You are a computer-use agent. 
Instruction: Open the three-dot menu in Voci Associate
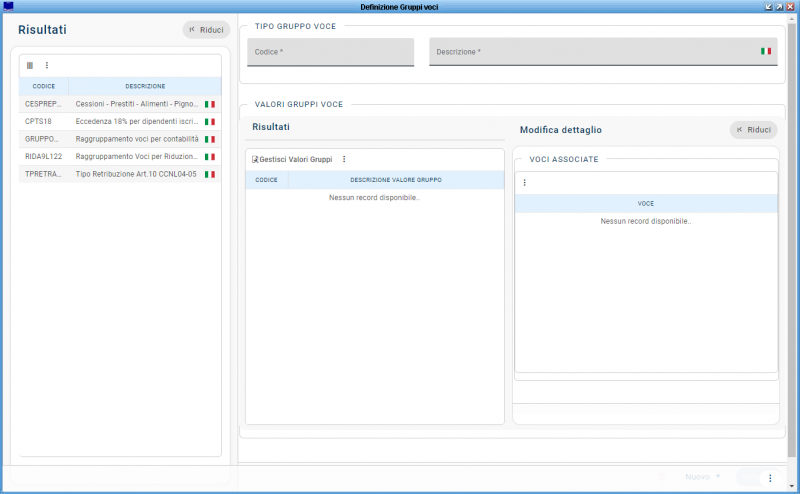524,183
